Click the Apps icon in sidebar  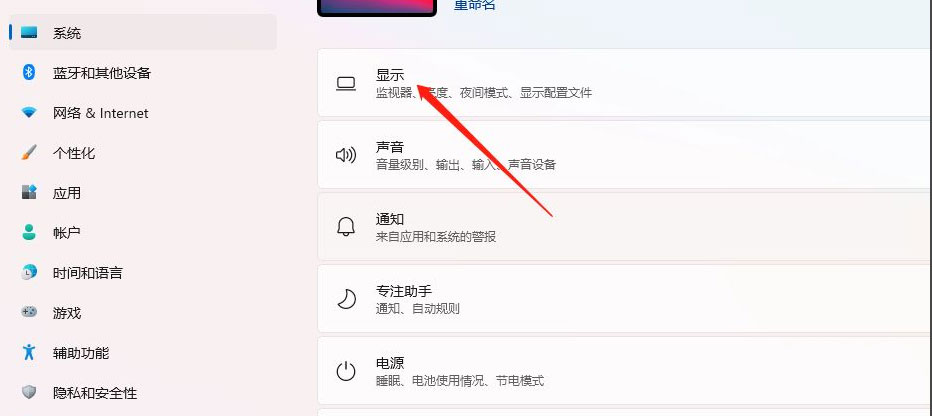point(29,193)
